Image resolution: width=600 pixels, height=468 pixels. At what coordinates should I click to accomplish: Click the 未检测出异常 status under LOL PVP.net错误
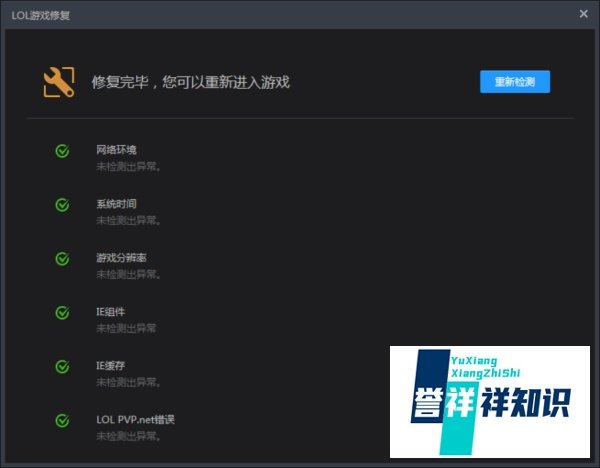pyautogui.click(x=128, y=436)
